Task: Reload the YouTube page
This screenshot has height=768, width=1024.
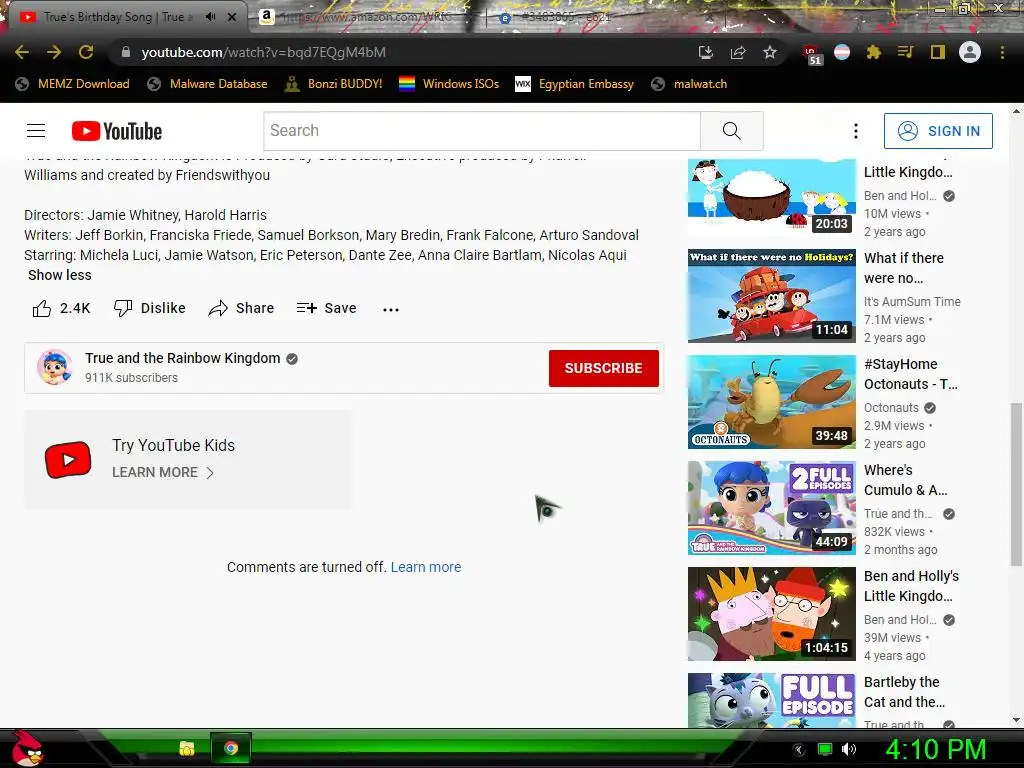Action: click(86, 52)
